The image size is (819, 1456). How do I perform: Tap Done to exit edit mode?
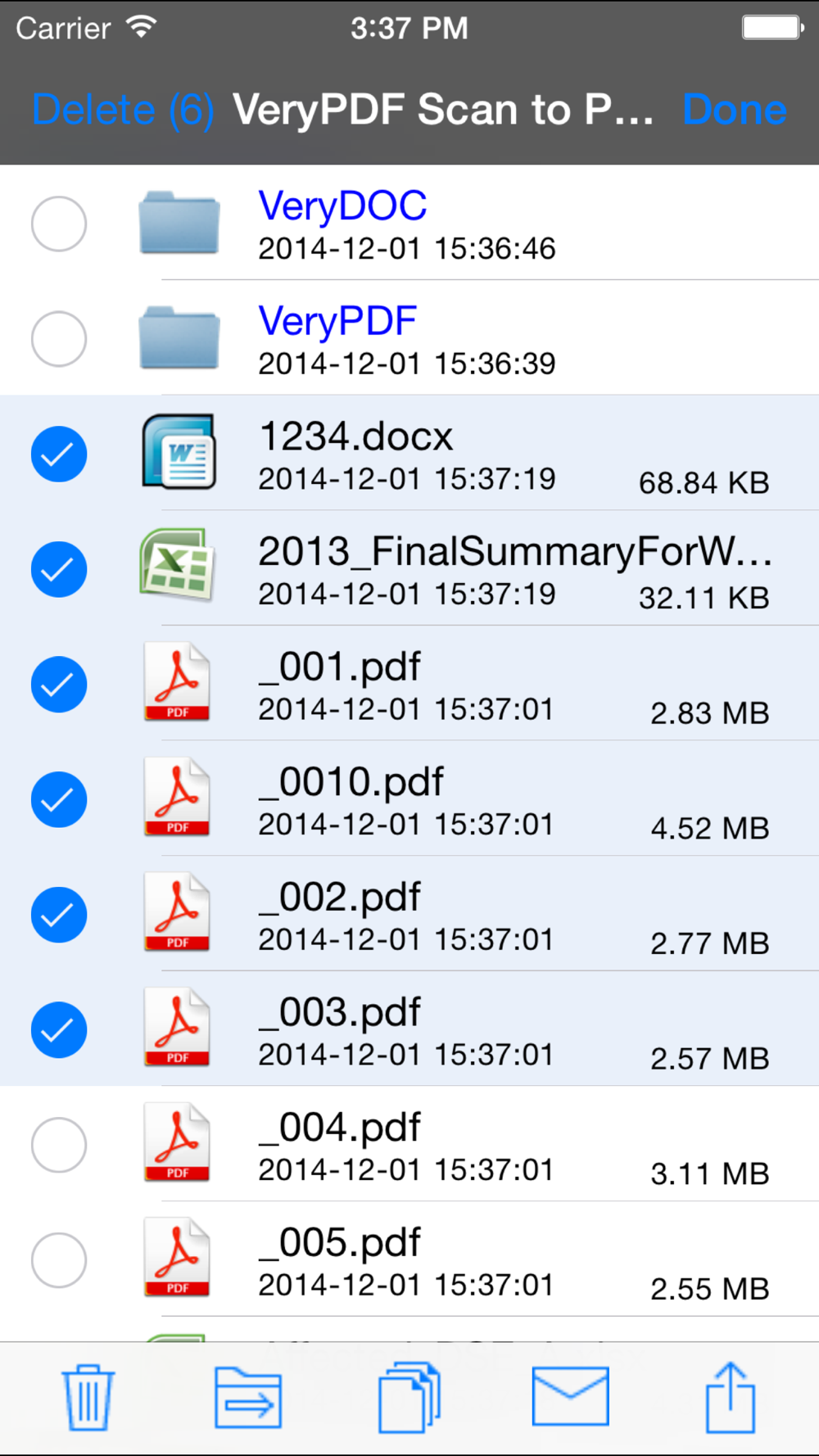735,110
